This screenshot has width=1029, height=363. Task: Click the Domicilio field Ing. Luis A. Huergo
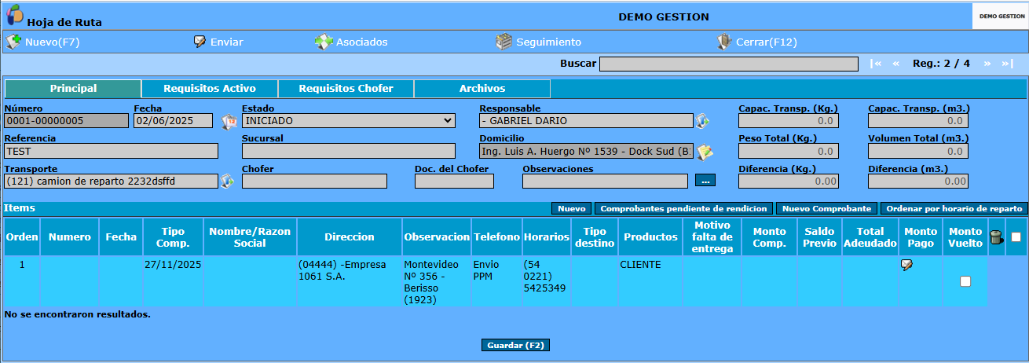tap(586, 152)
